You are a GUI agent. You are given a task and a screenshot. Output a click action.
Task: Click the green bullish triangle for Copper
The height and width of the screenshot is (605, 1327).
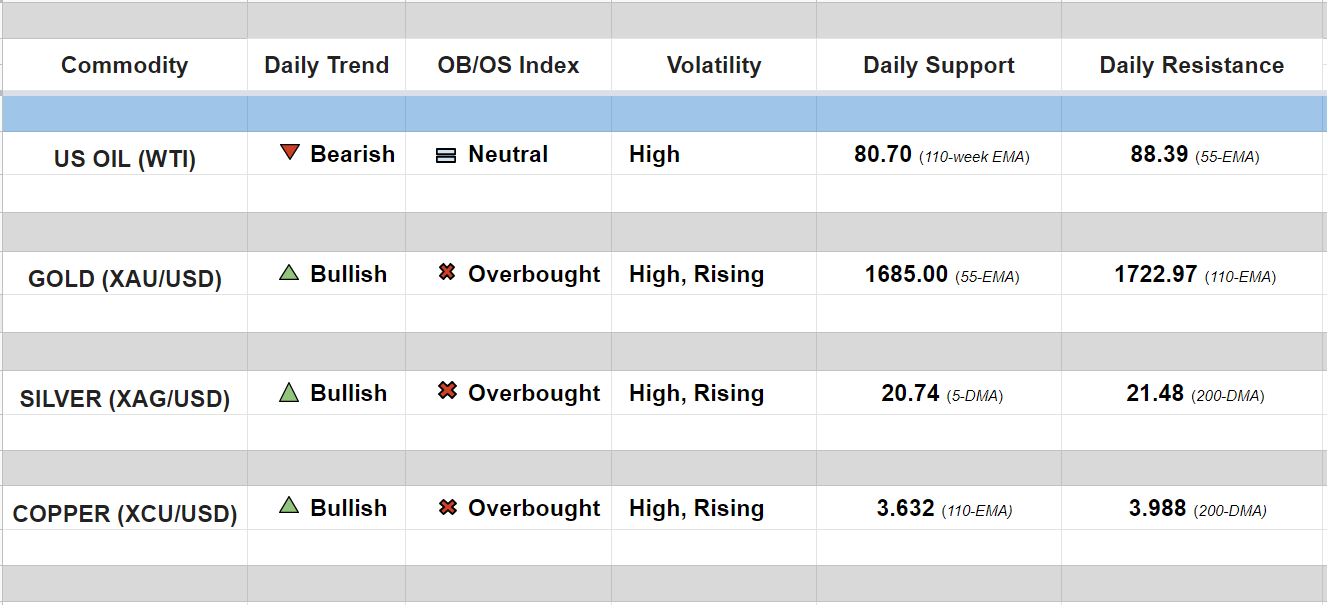pyautogui.click(x=289, y=506)
